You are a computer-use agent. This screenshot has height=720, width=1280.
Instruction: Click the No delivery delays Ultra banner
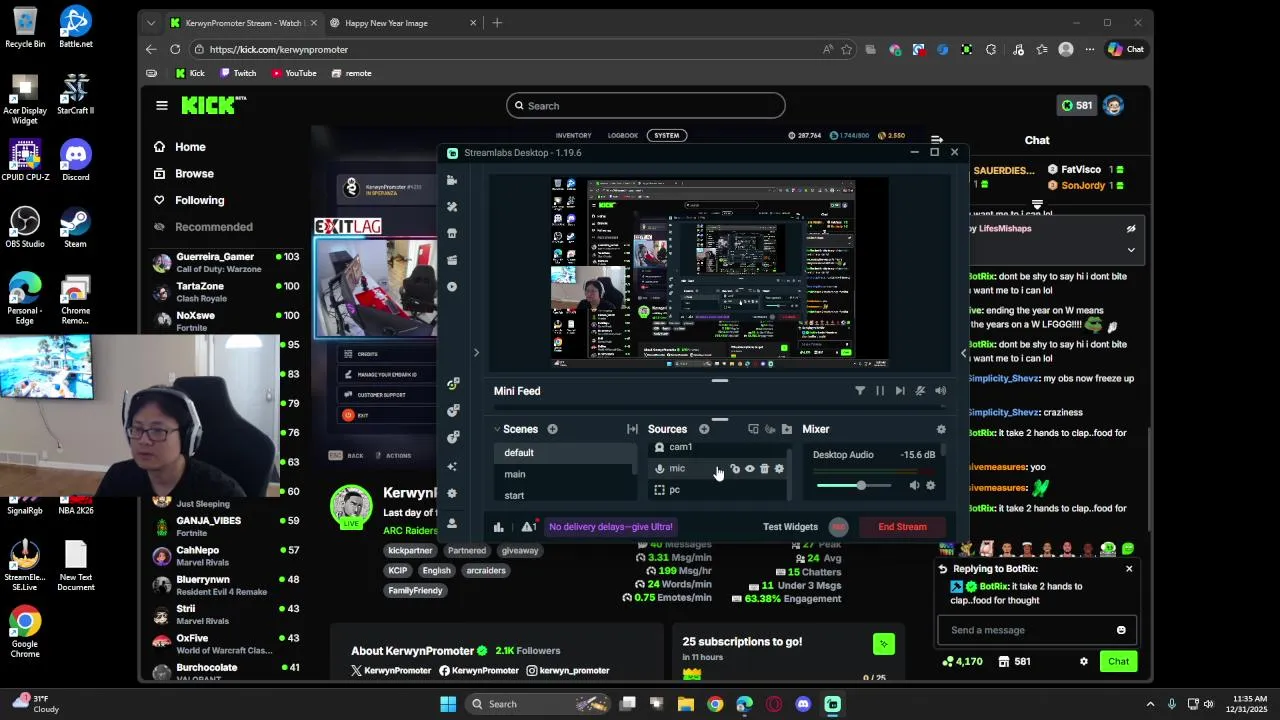click(x=611, y=527)
